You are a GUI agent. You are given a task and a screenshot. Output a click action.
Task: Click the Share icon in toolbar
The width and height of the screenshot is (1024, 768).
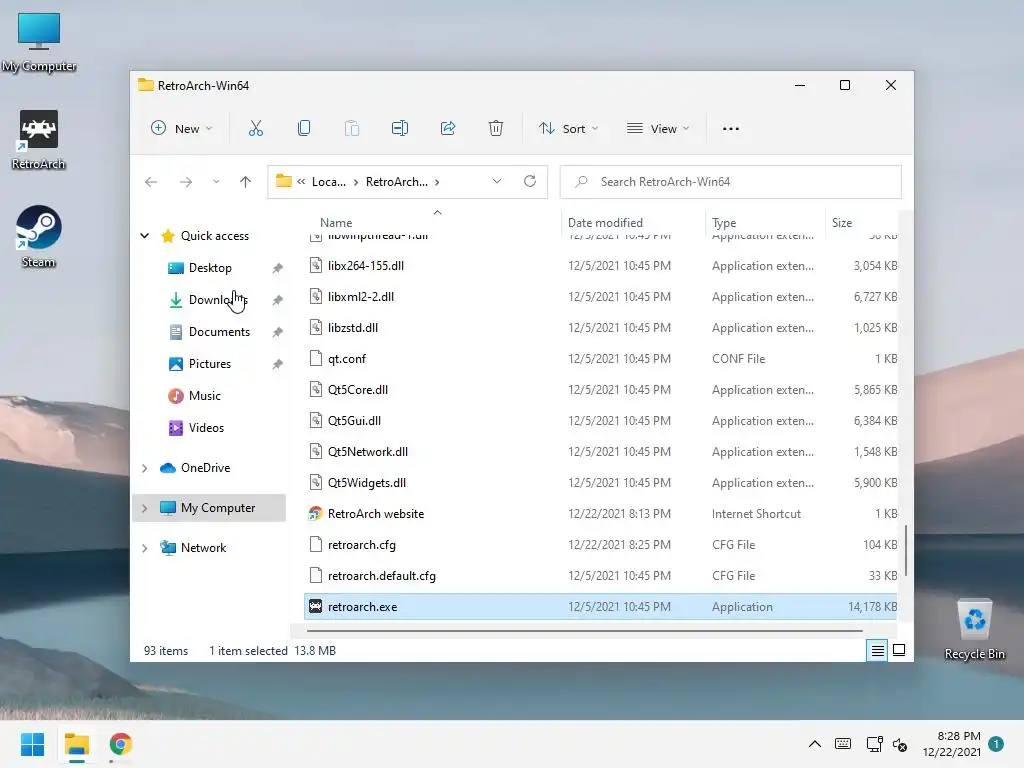[x=448, y=129]
